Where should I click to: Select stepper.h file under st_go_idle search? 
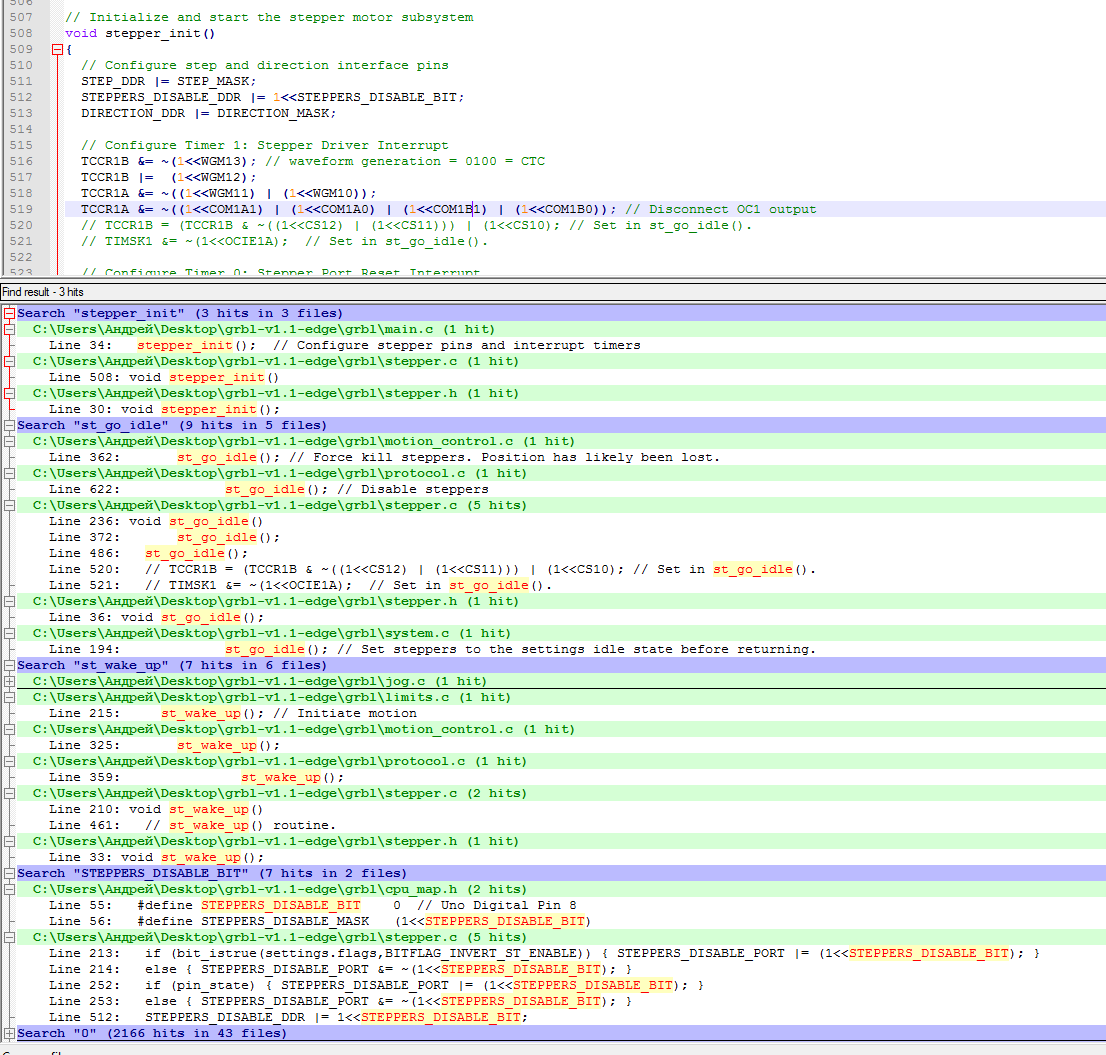coord(275,602)
